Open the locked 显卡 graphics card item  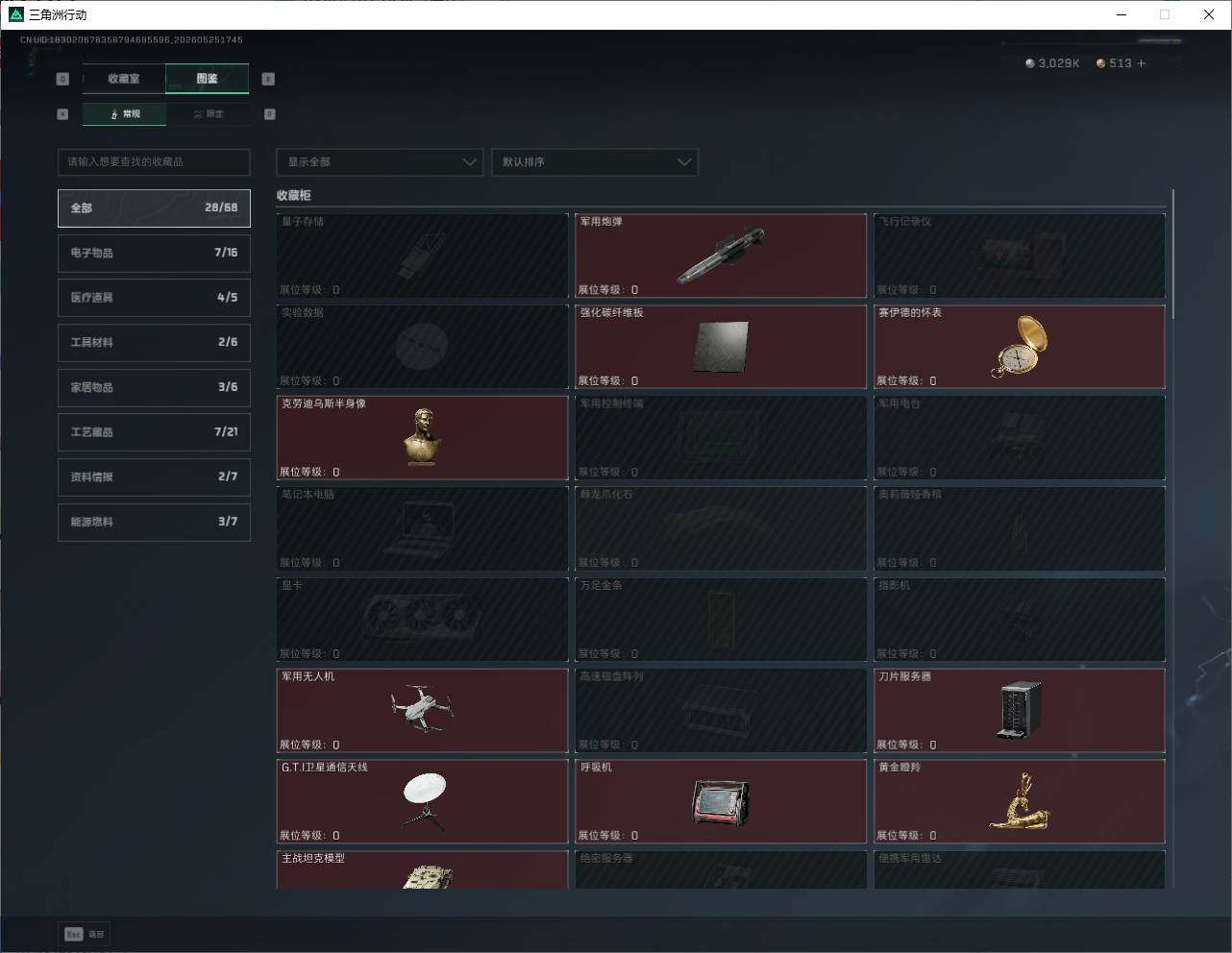[x=423, y=620]
